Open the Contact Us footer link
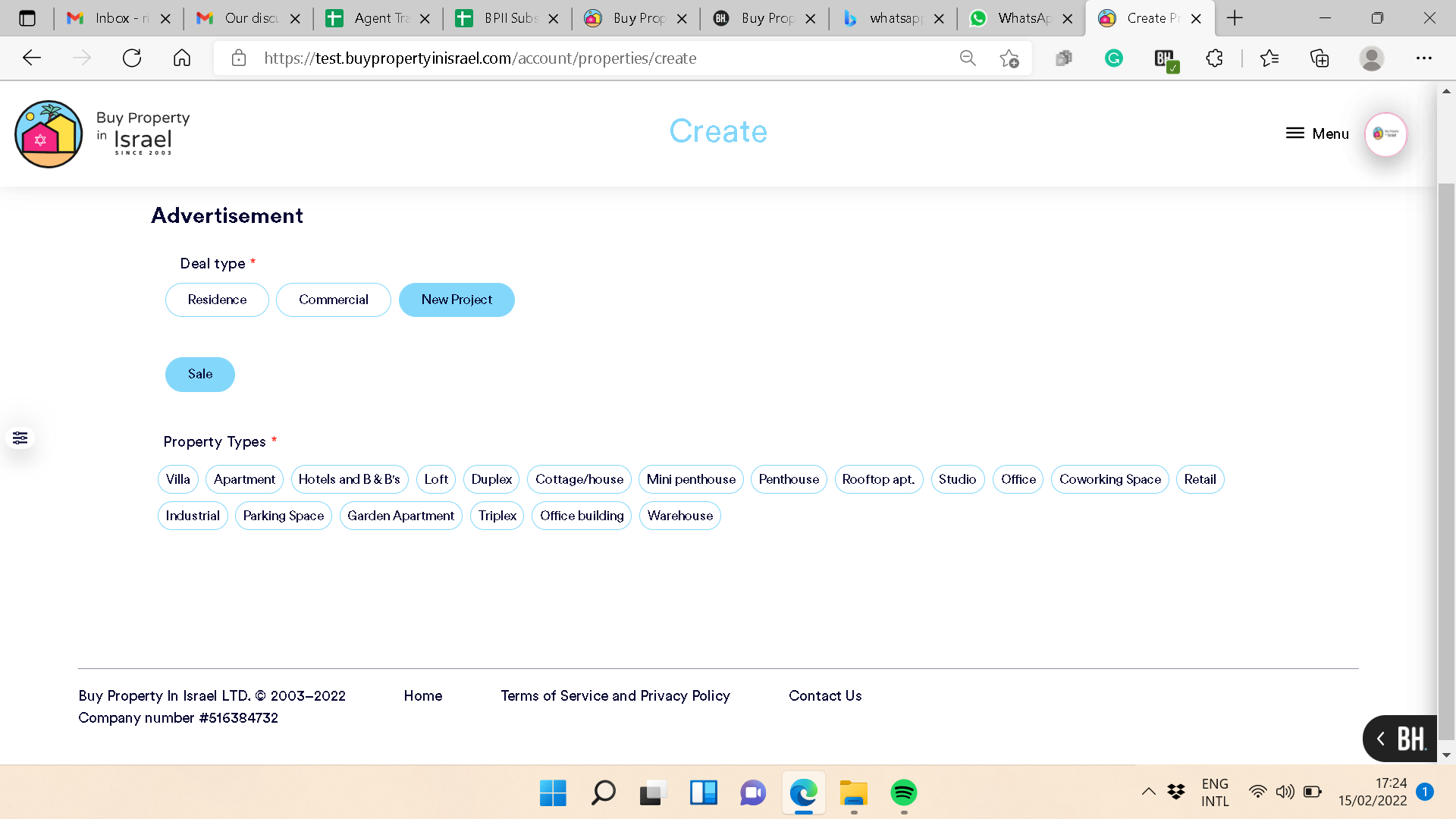 [x=825, y=695]
